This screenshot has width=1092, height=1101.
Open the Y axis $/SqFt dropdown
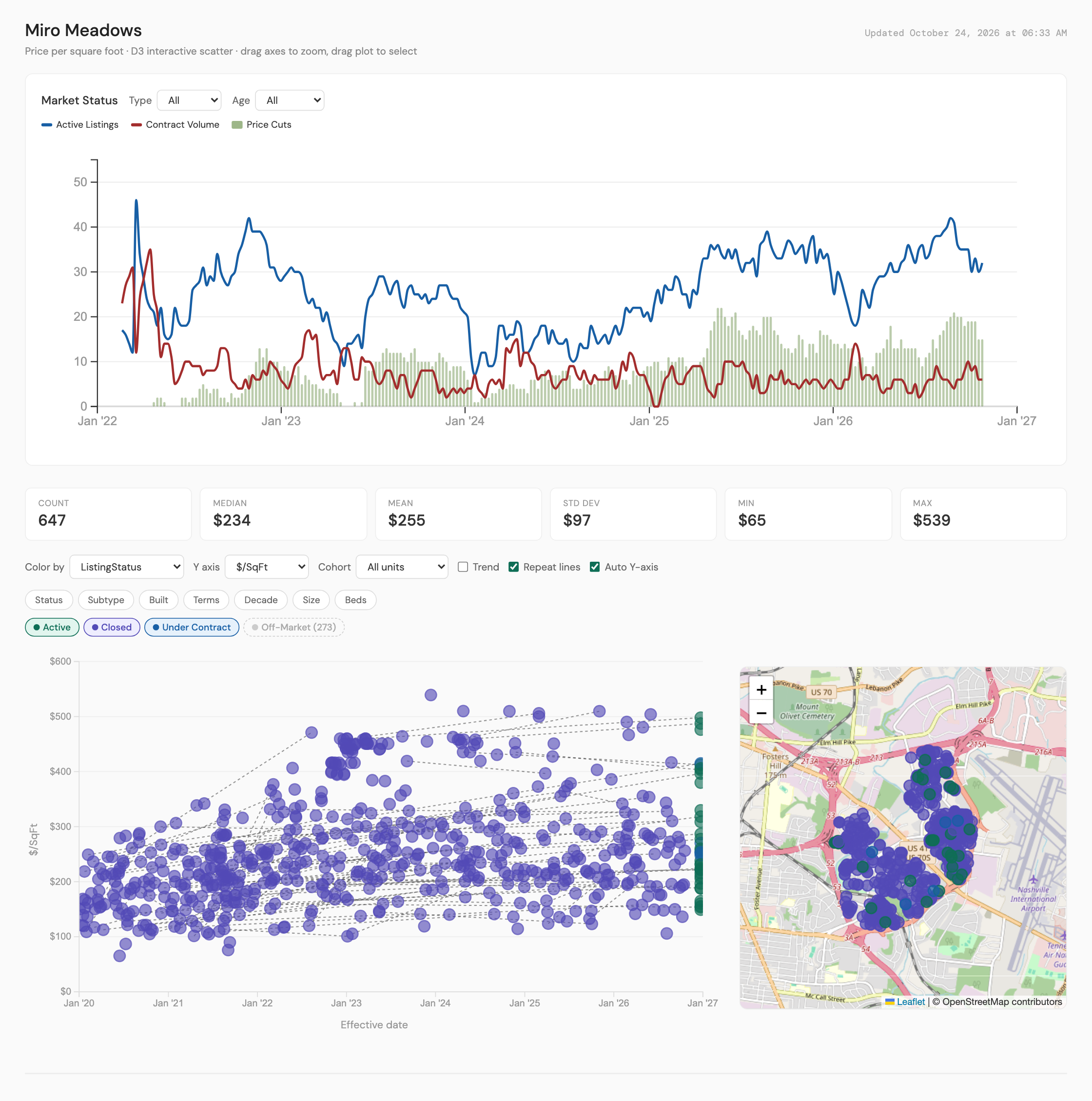coord(267,567)
